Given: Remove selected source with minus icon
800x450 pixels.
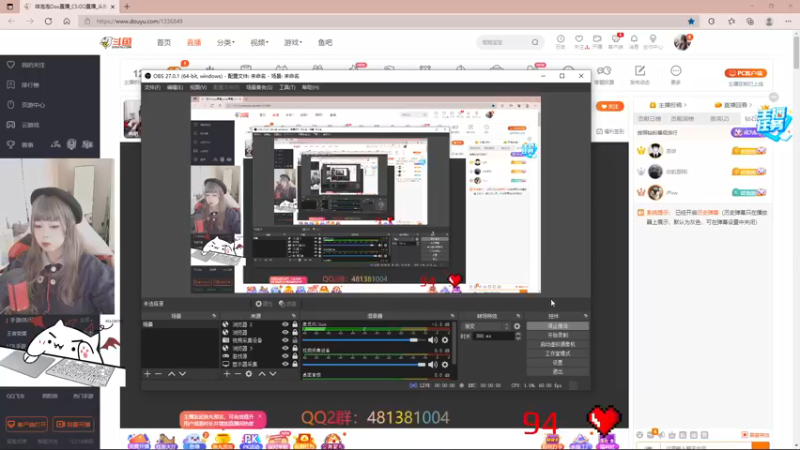Looking at the screenshot, I should tap(238, 374).
